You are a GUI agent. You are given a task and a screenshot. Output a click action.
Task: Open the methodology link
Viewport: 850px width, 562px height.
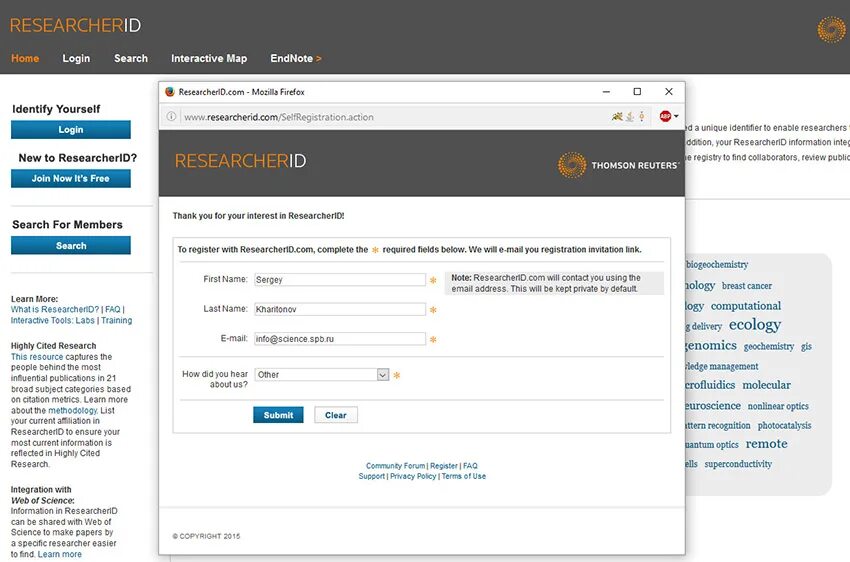(x=73, y=410)
